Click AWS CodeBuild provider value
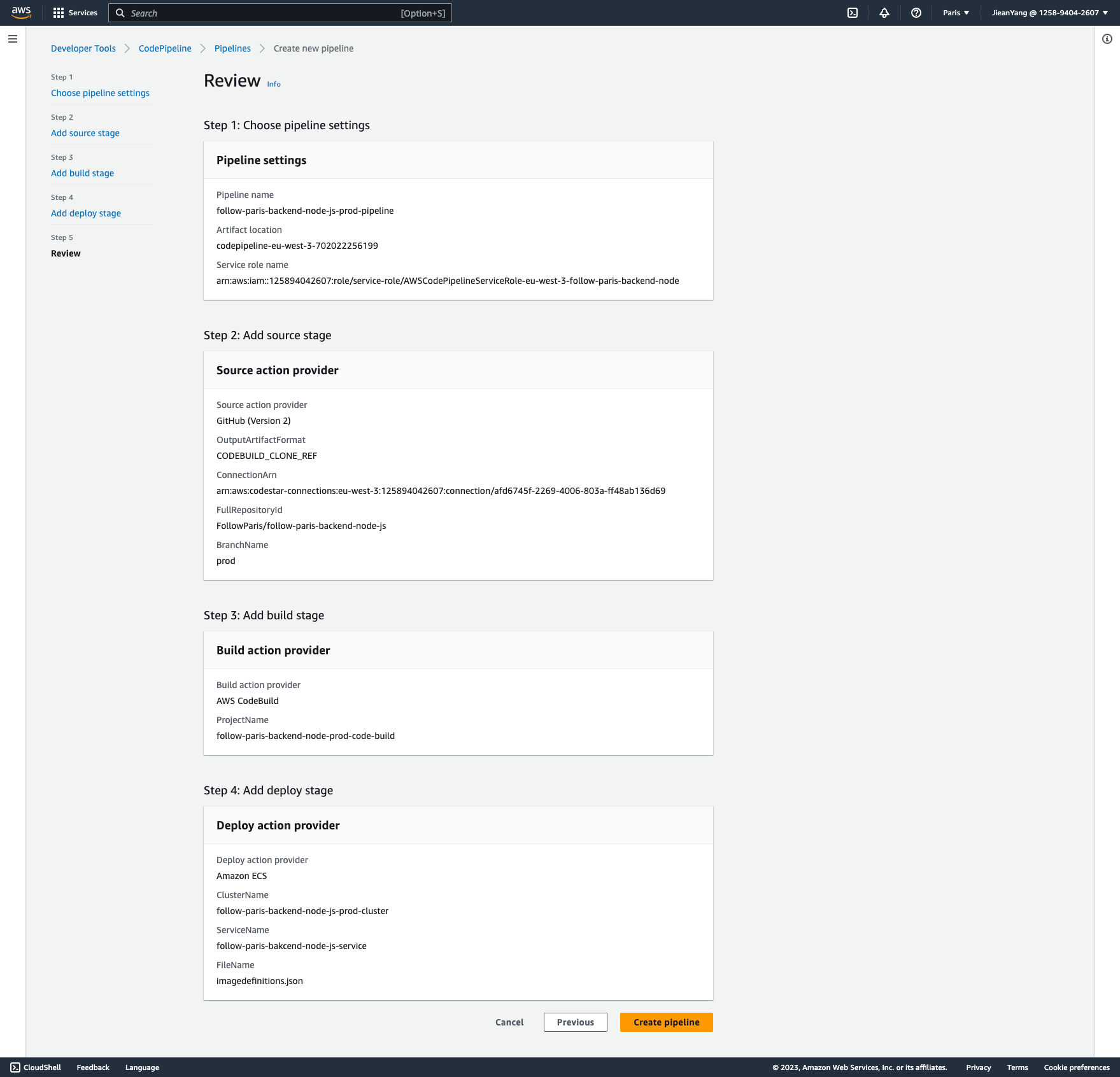This screenshot has height=1077, width=1120. [248, 701]
